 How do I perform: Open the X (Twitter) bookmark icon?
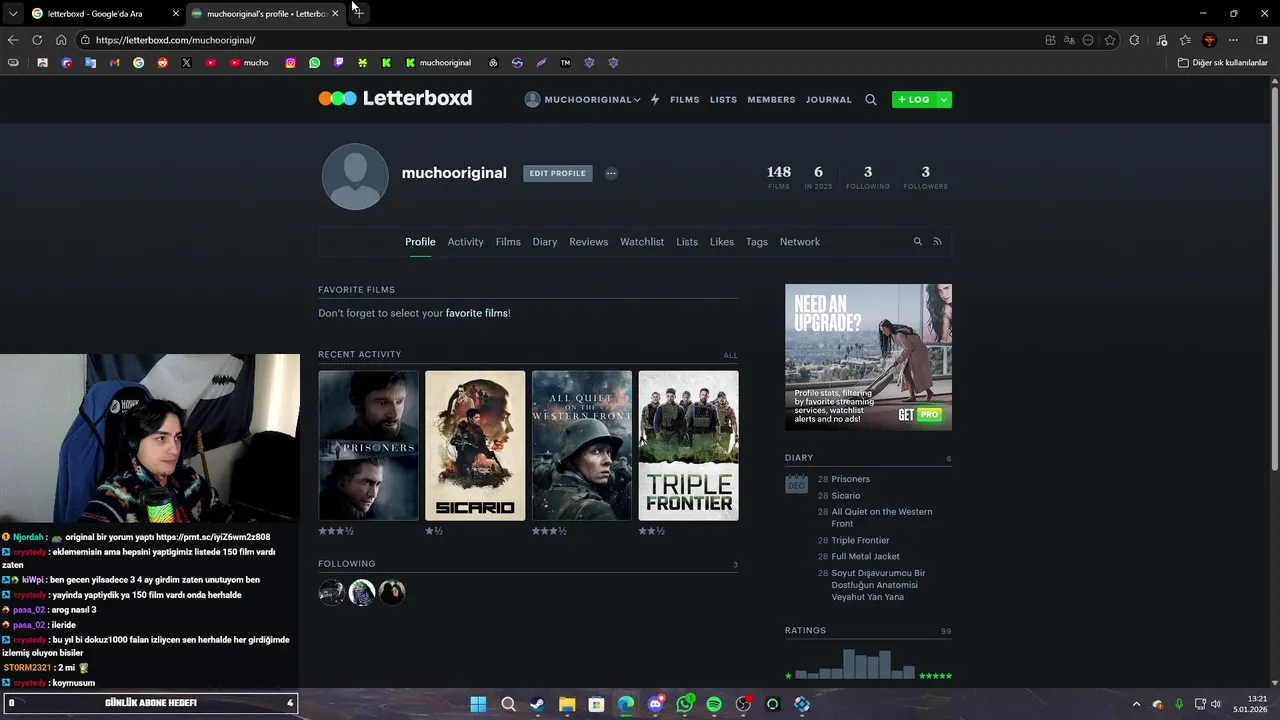click(186, 63)
